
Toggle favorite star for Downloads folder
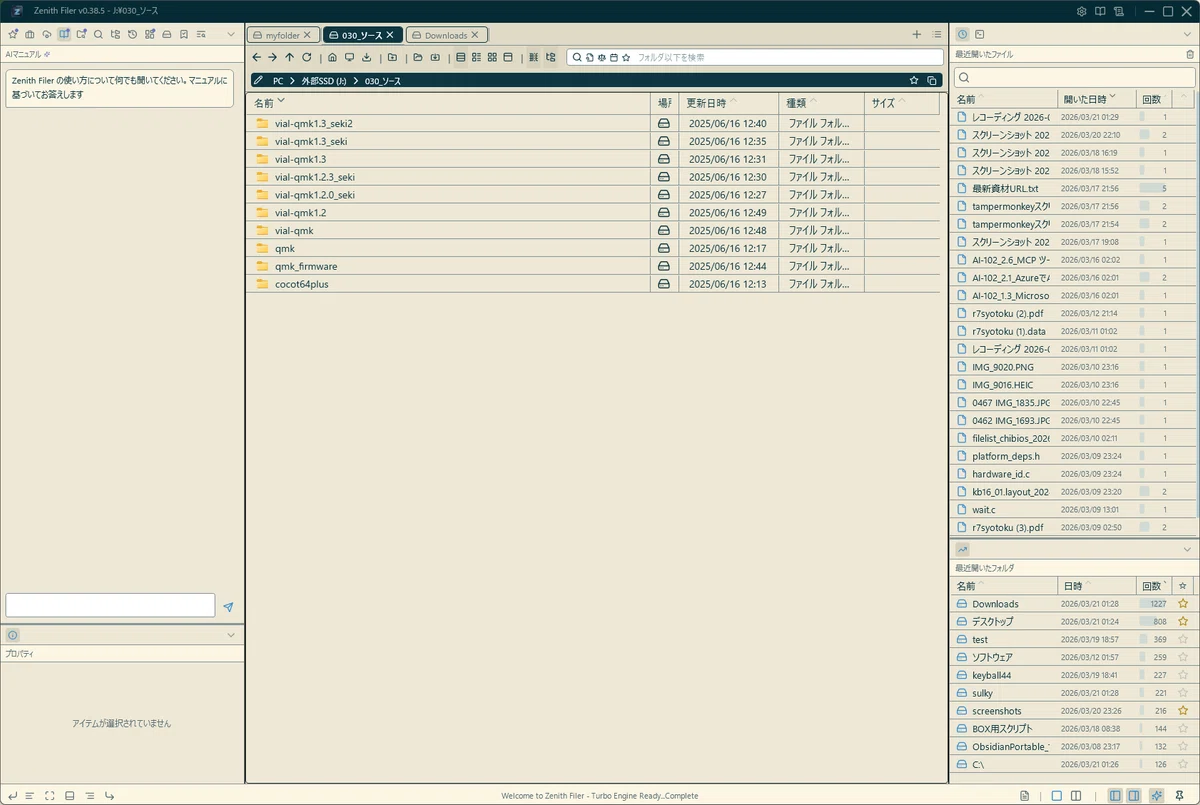(x=1183, y=603)
